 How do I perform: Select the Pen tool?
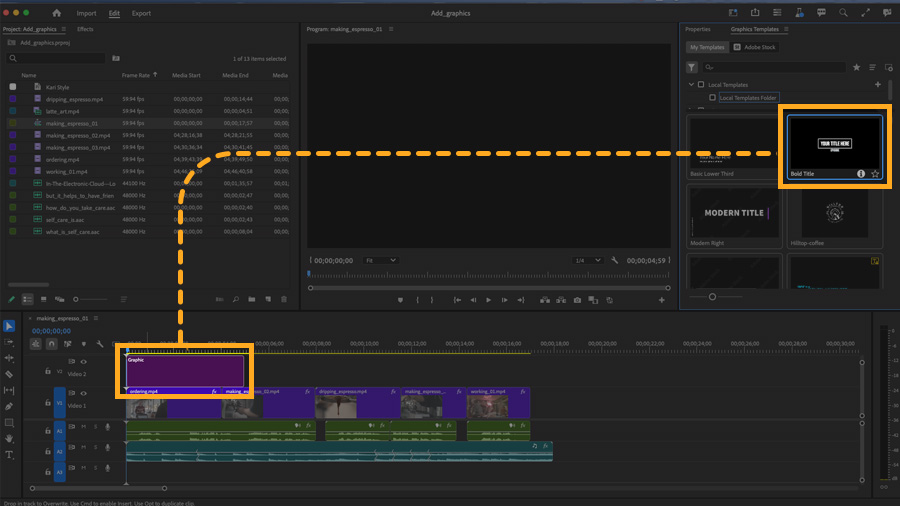click(x=9, y=406)
